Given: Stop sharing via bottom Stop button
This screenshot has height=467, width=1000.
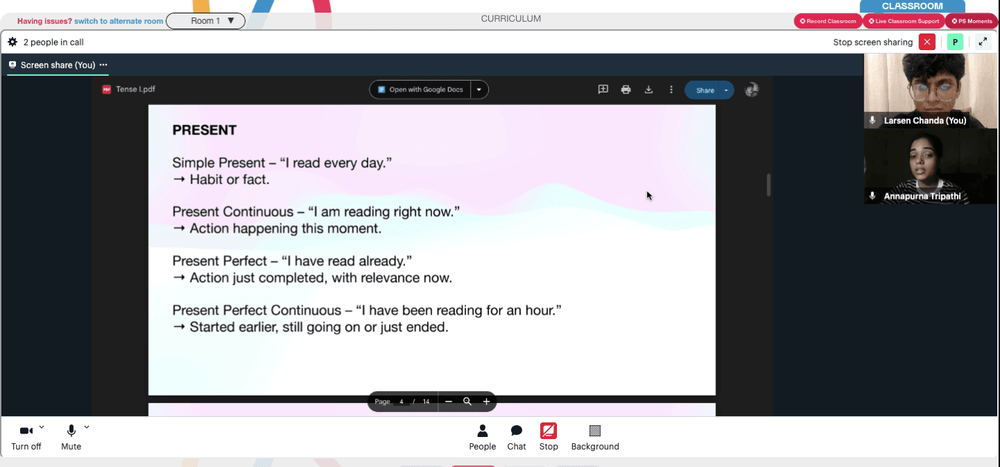Looking at the screenshot, I should pos(548,437).
